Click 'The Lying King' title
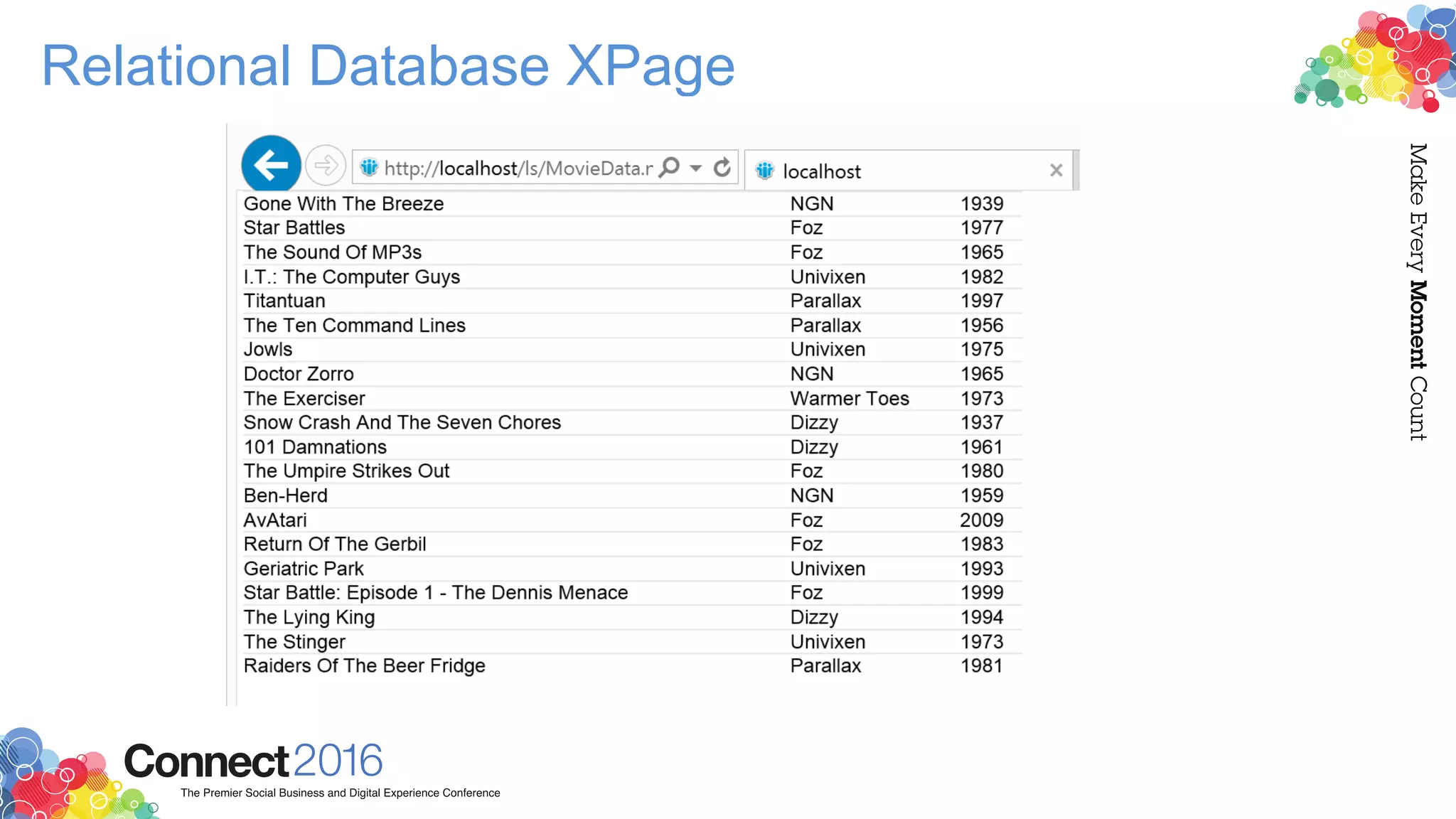This screenshot has height=819, width=1456. (x=309, y=618)
